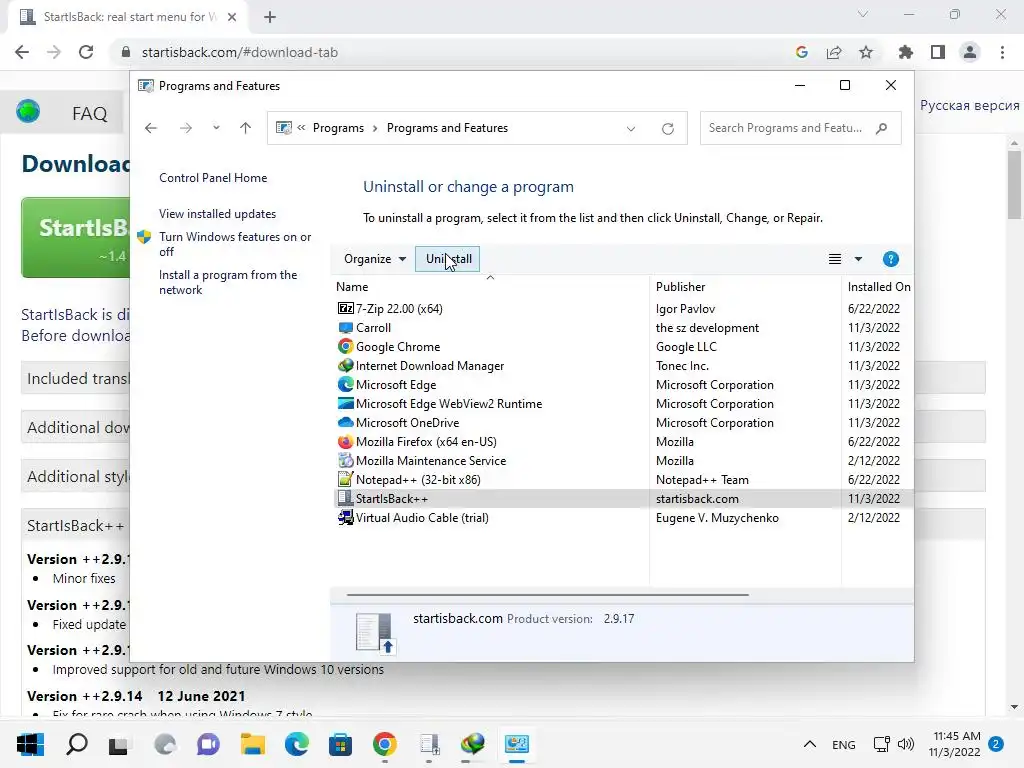1024x768 pixels.
Task: Click the Notepad++ list icon
Action: click(345, 479)
